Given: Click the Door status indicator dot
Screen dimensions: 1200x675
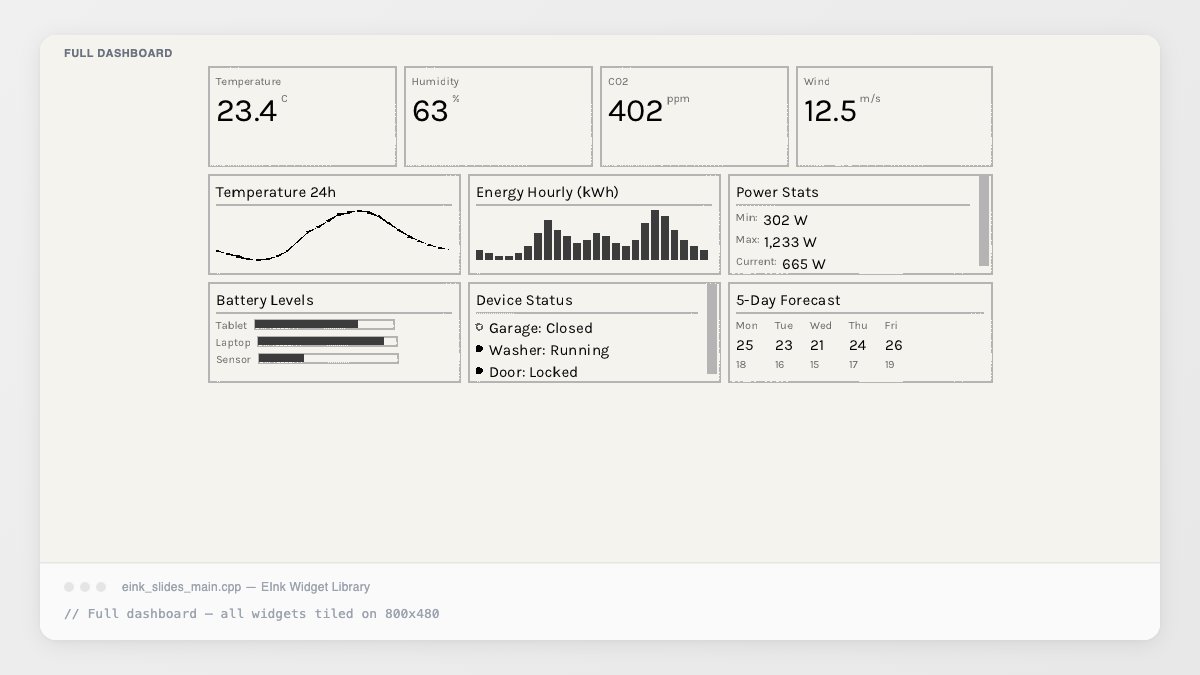Looking at the screenshot, I should pyautogui.click(x=479, y=371).
